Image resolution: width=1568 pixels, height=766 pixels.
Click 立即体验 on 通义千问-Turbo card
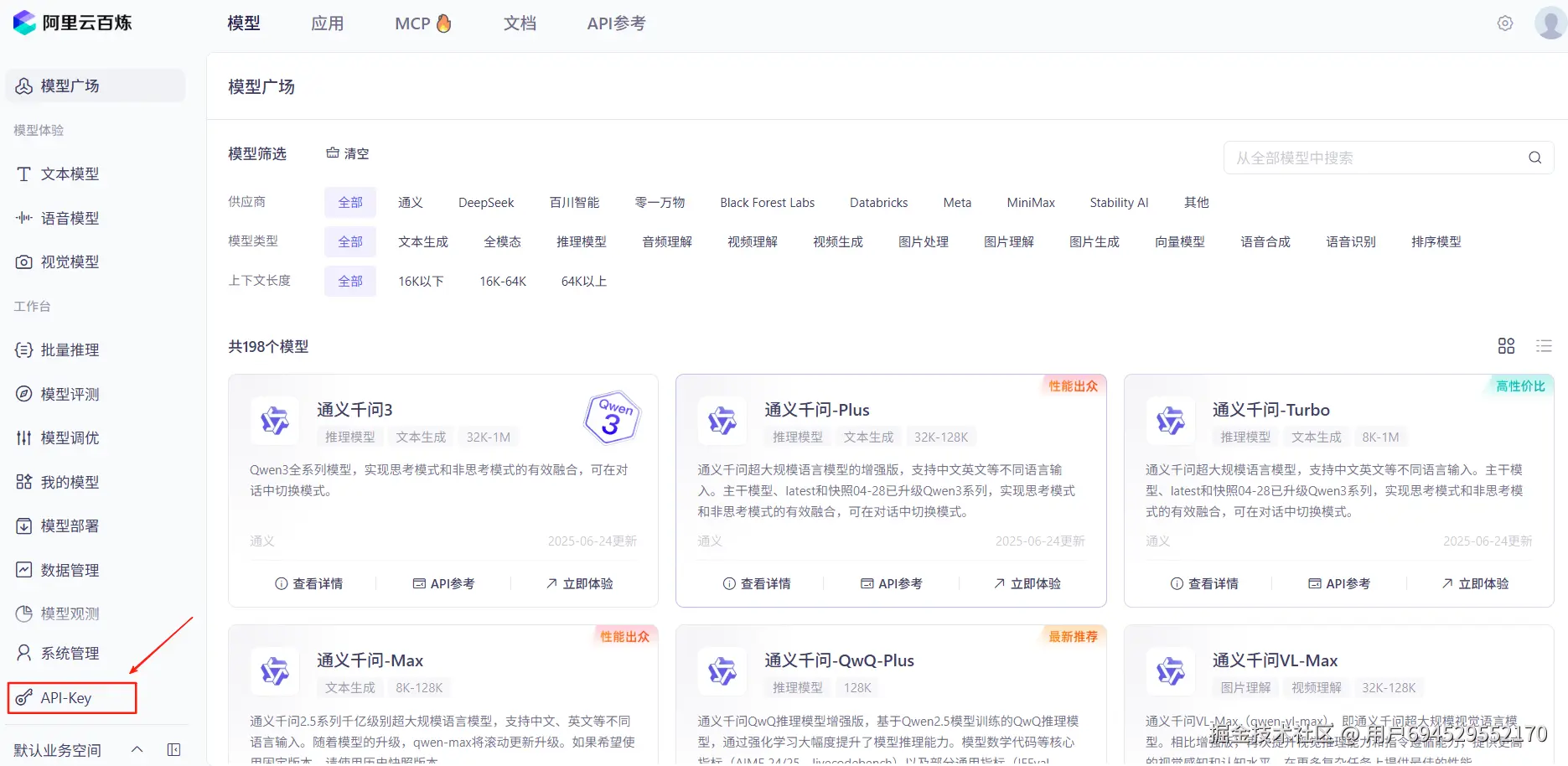1475,583
